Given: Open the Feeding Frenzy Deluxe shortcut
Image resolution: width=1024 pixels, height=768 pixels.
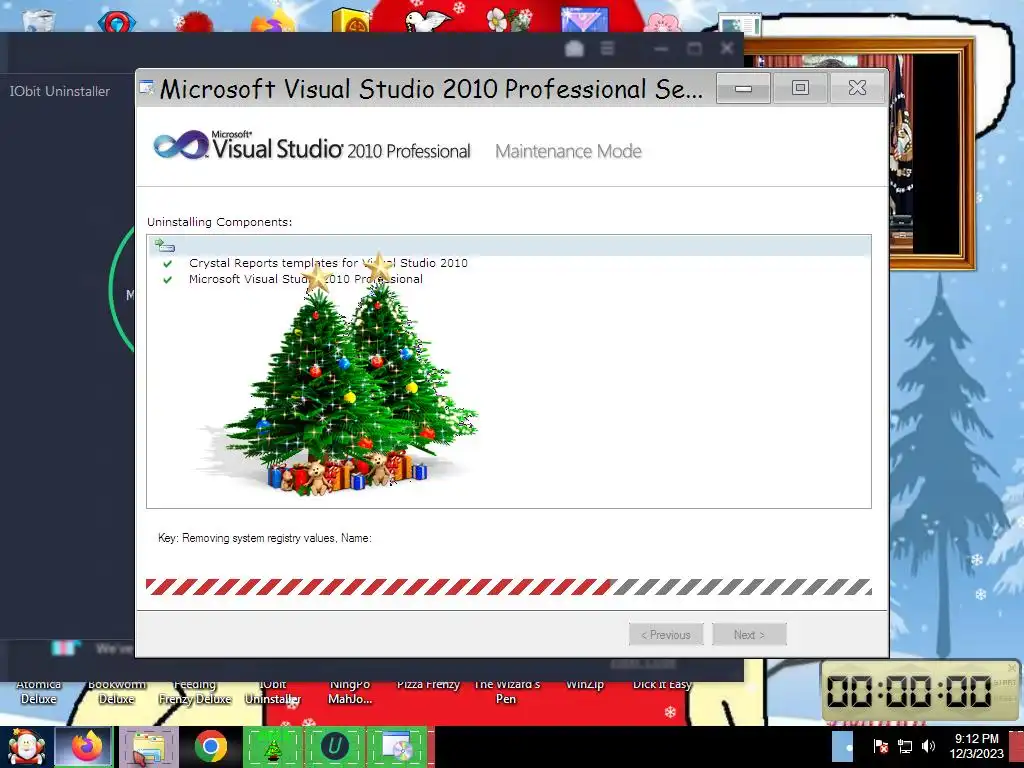Looking at the screenshot, I should [x=195, y=692].
